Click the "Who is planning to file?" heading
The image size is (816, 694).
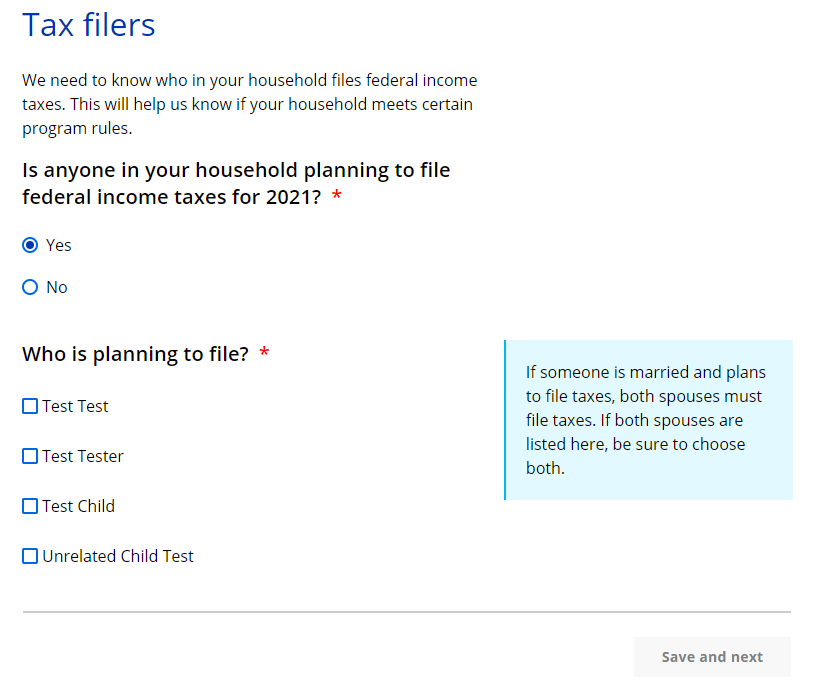[135, 354]
